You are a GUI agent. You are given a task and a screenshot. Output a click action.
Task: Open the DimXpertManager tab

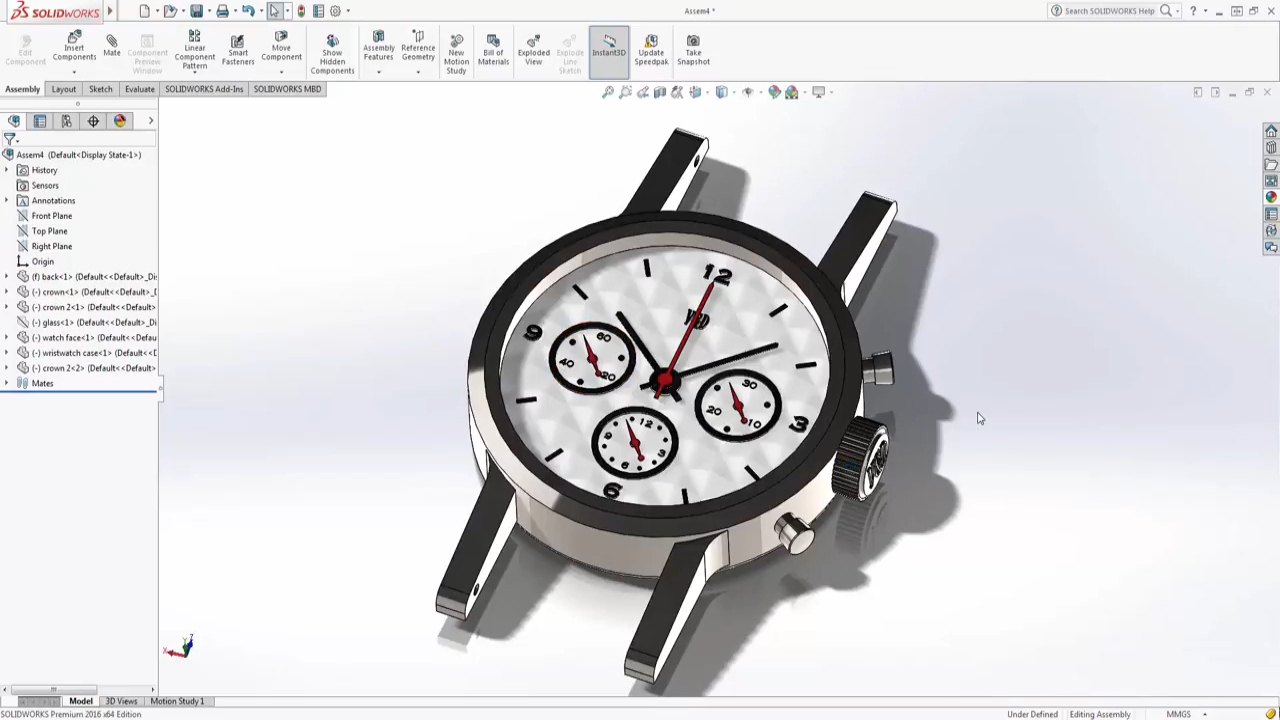pyautogui.click(x=93, y=121)
